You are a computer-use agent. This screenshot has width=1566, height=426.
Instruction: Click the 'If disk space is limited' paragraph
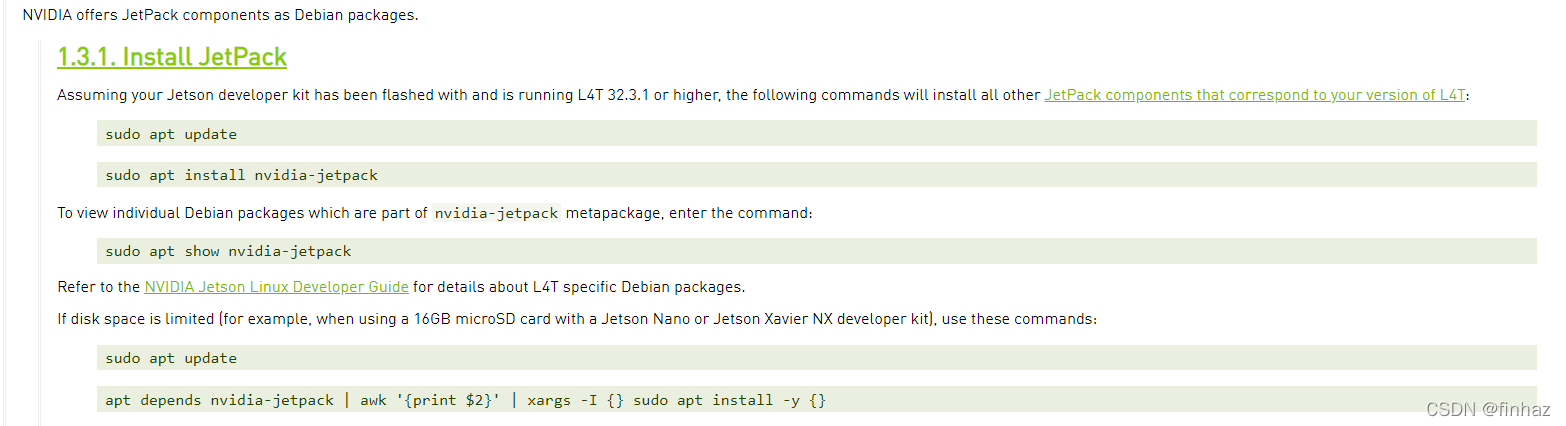[x=577, y=319]
